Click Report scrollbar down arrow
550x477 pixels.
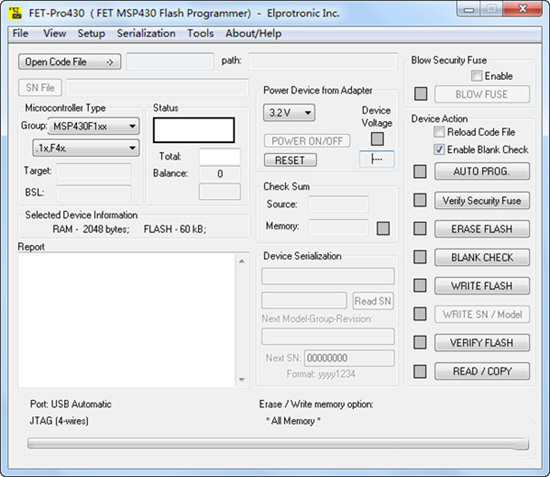(242, 379)
